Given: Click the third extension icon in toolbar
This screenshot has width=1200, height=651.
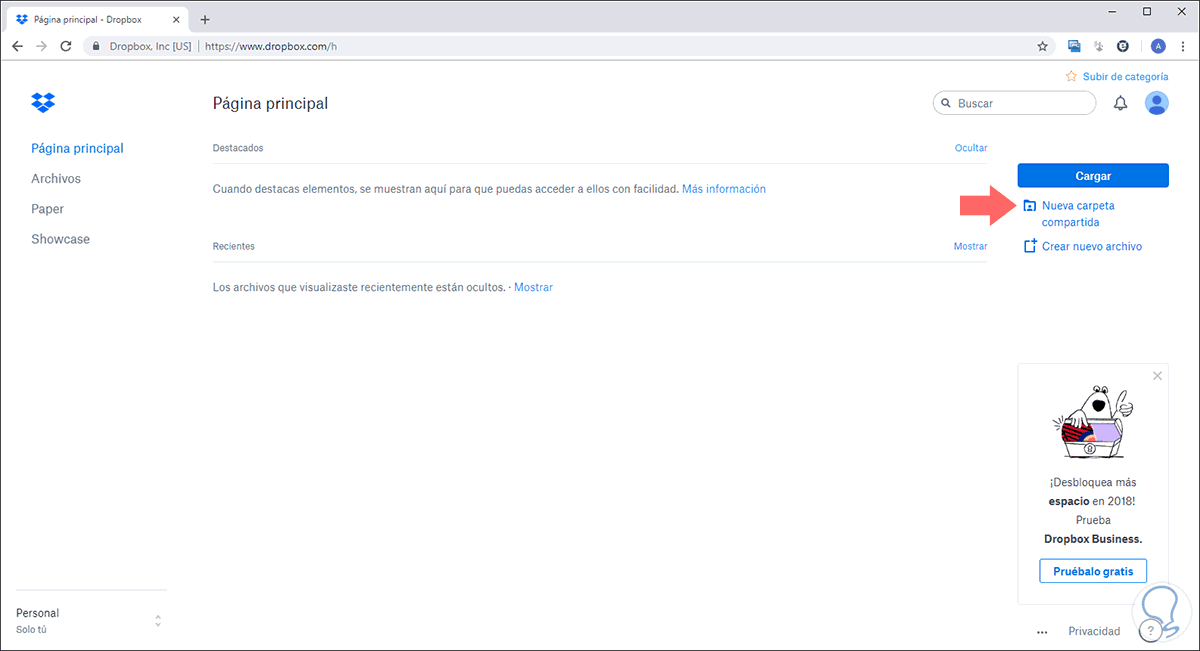Looking at the screenshot, I should [1122, 46].
